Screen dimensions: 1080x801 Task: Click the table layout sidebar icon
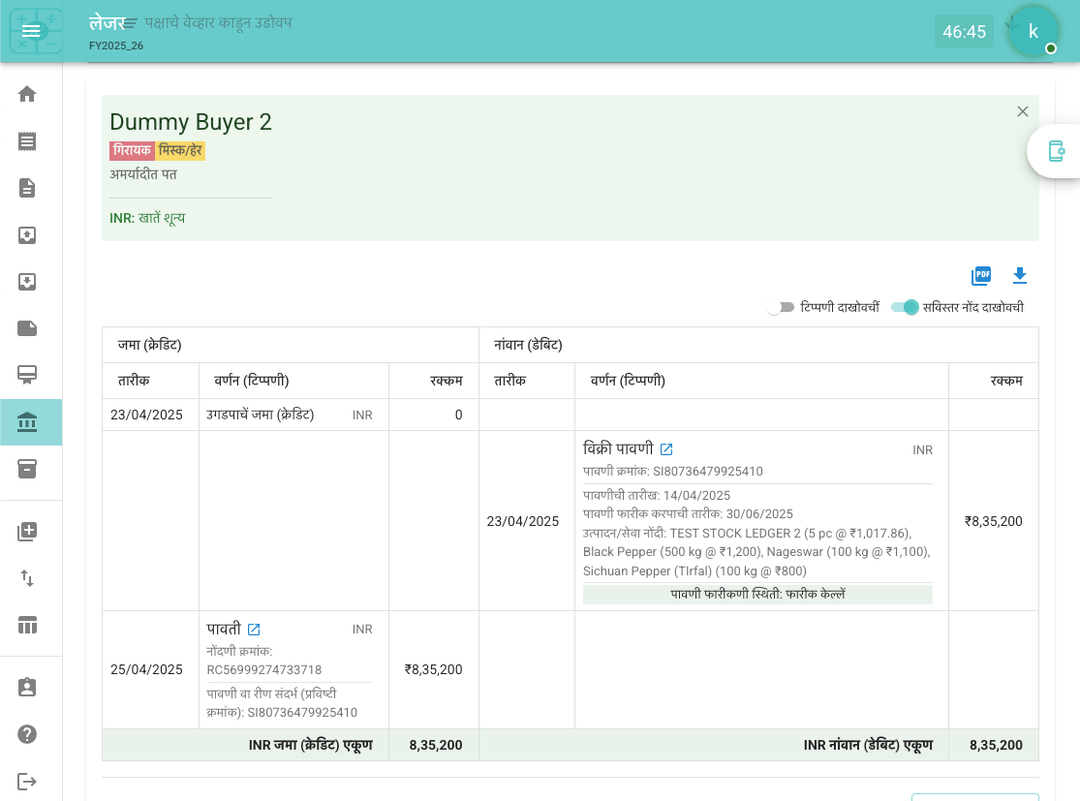click(x=27, y=625)
